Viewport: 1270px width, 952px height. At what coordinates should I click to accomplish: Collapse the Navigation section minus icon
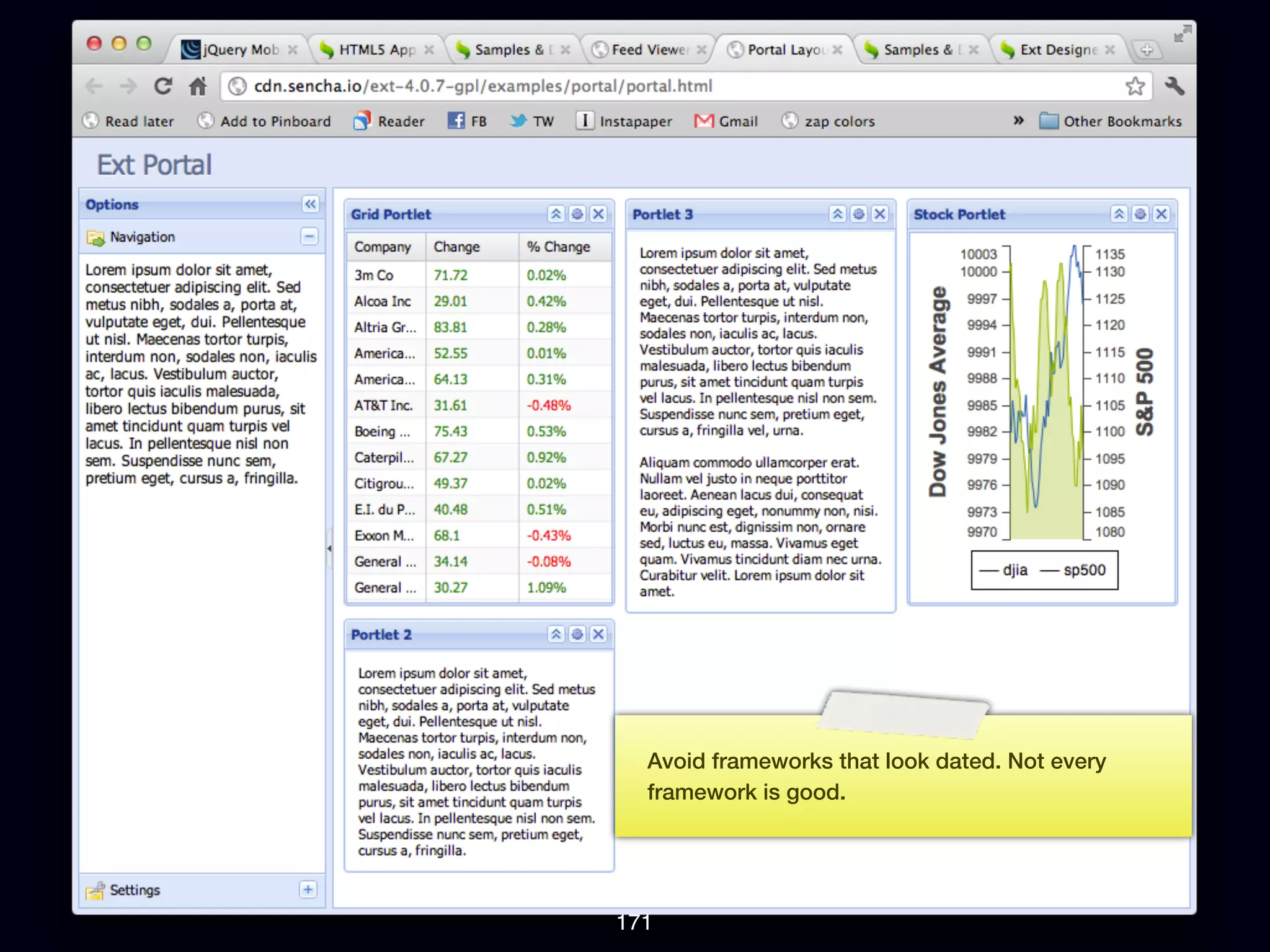click(309, 236)
